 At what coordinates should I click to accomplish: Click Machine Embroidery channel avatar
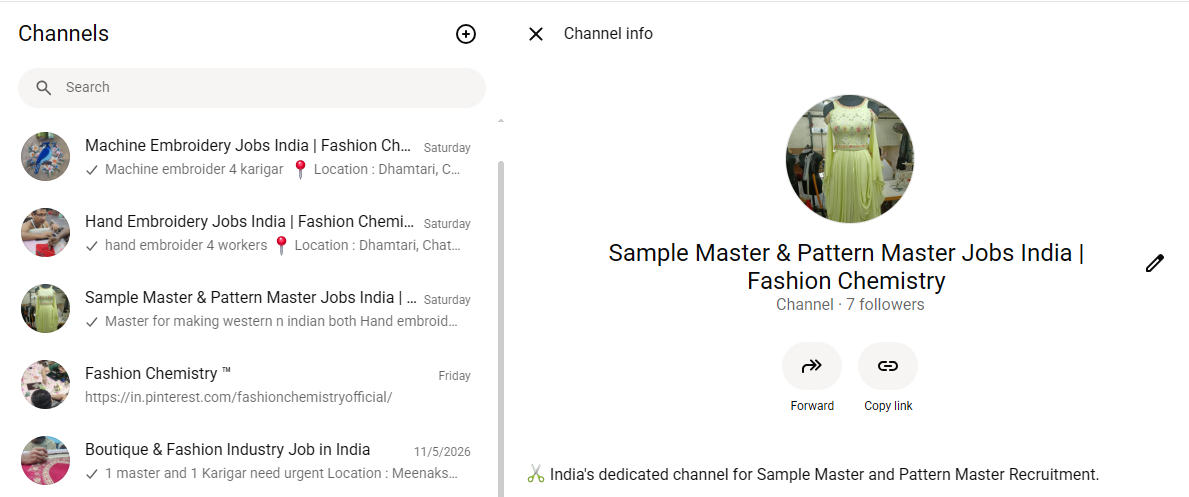tap(45, 157)
